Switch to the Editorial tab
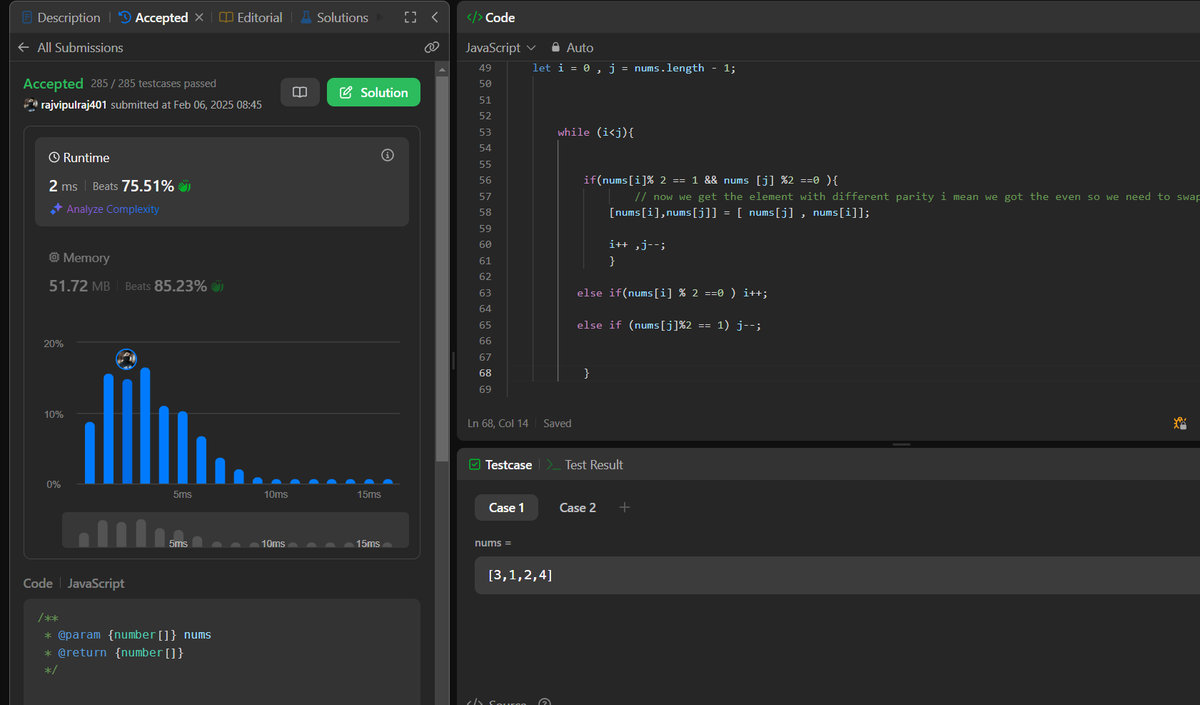 (x=251, y=17)
